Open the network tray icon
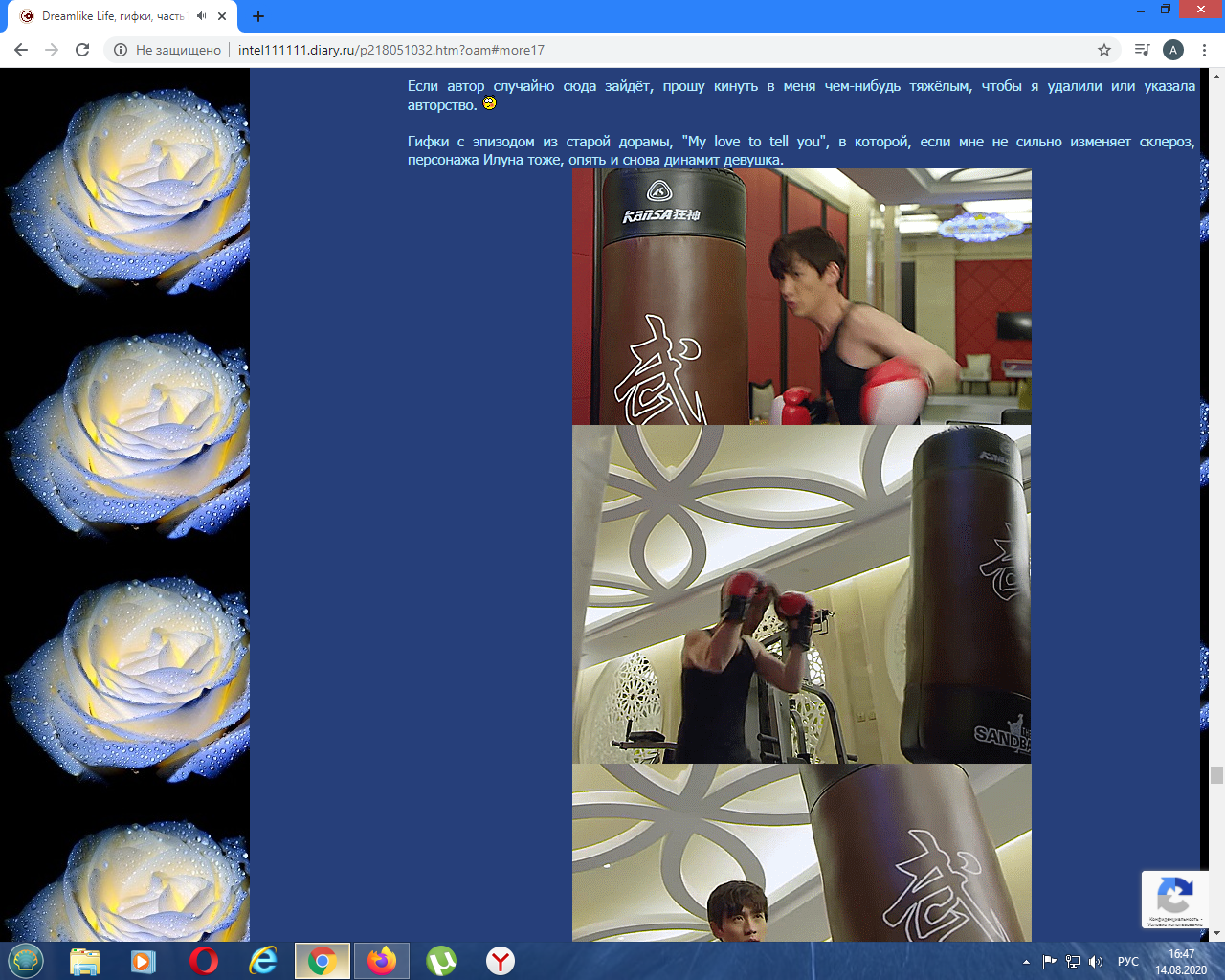Screen dimensions: 1225x980 (1073, 962)
